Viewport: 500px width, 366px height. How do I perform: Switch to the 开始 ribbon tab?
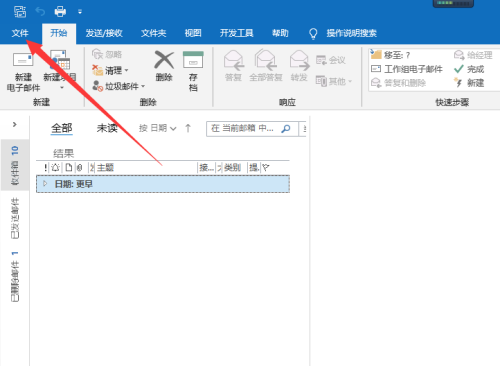59,33
